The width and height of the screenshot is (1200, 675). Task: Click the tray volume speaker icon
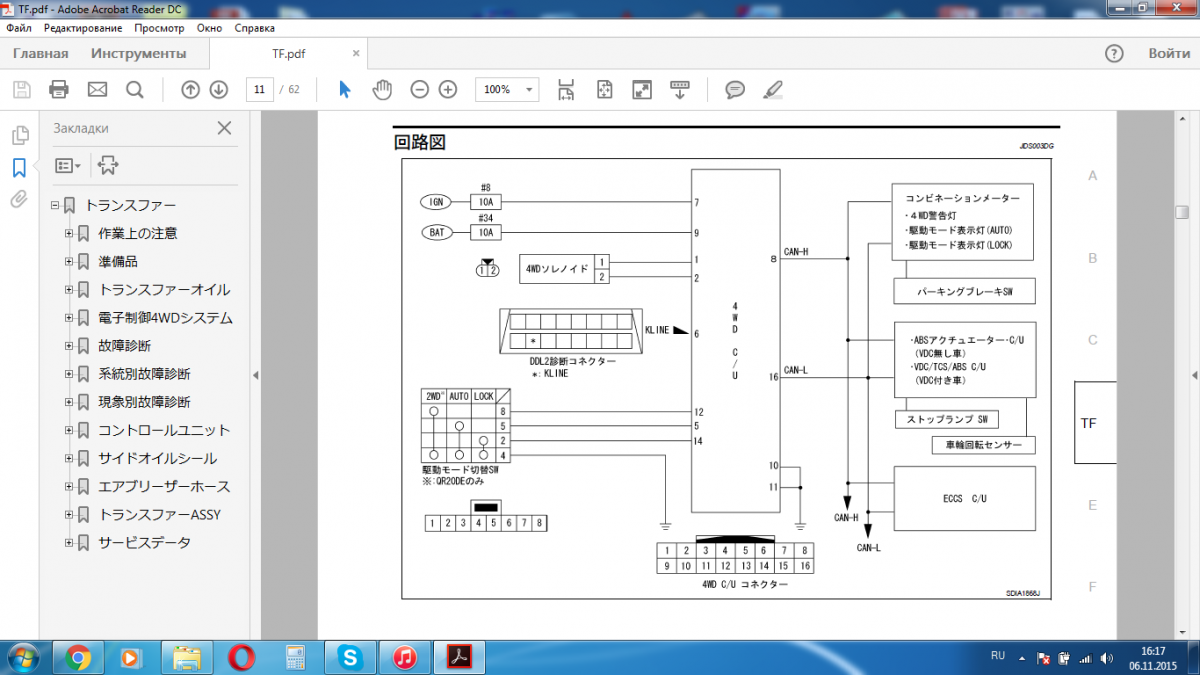click(x=1106, y=659)
